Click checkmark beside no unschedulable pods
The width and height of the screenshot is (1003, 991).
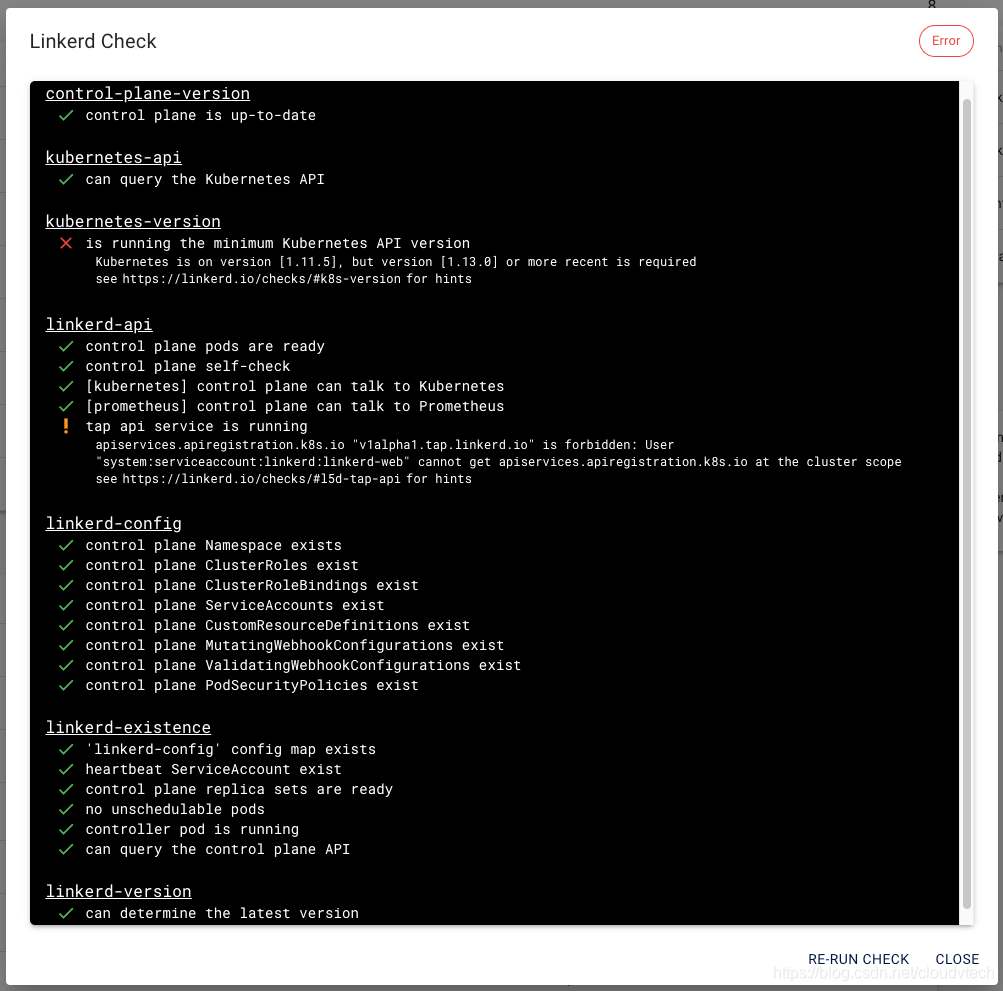66,809
